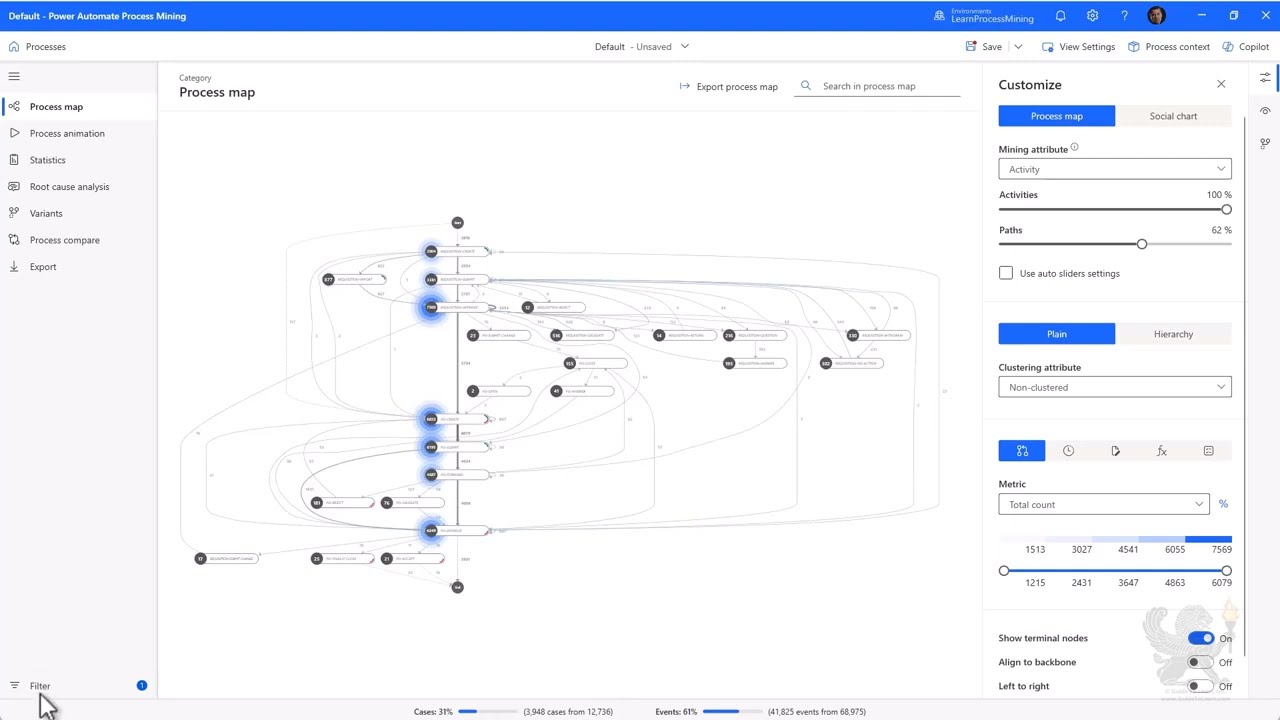The width and height of the screenshot is (1280, 720).
Task: Open the Statistics view
Action: pyautogui.click(x=47, y=160)
